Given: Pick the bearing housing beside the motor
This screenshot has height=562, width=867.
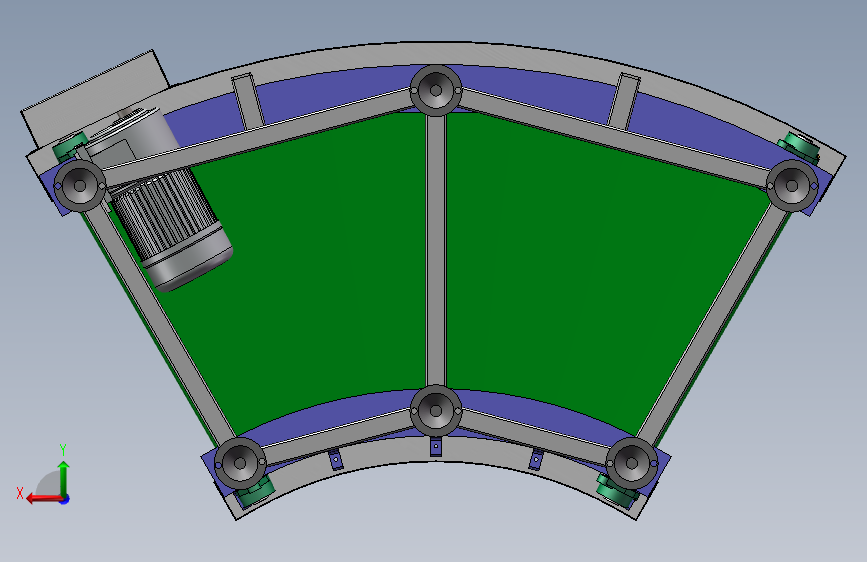Looking at the screenshot, I should [79, 186].
